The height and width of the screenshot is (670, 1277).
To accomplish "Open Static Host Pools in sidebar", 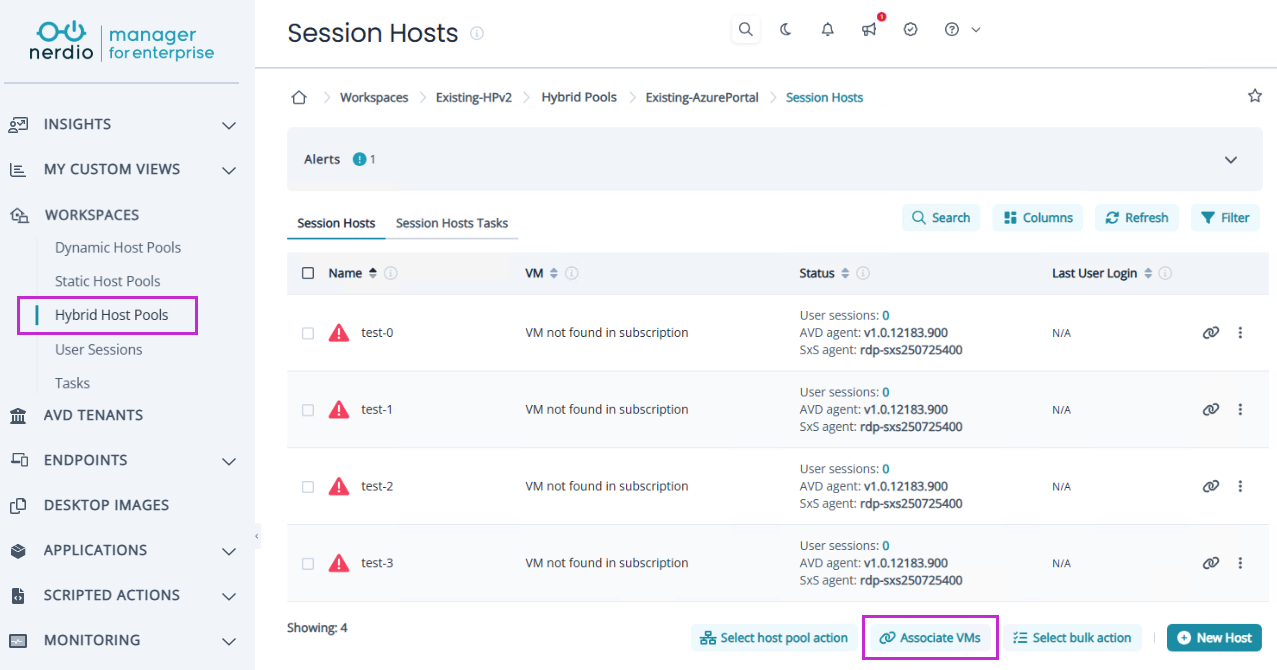I will [x=108, y=282].
